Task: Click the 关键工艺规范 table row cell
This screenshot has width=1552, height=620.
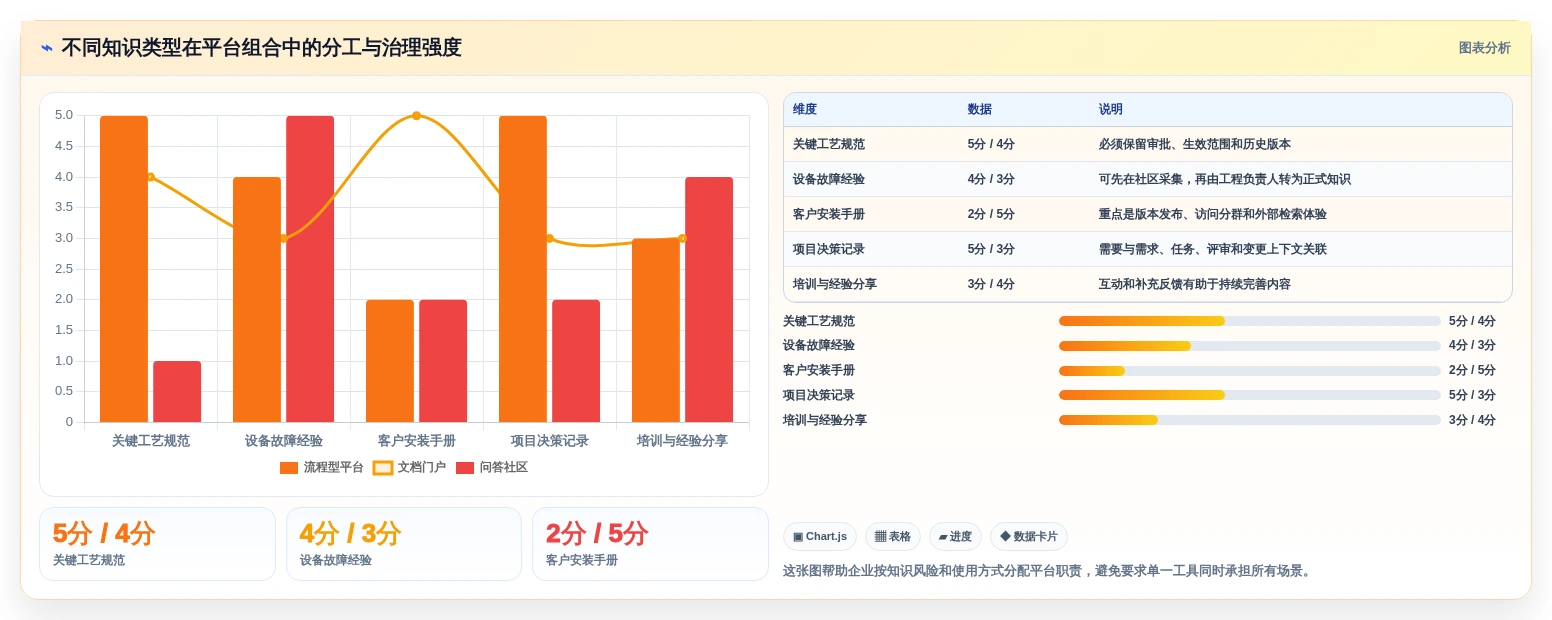Action: (870, 144)
